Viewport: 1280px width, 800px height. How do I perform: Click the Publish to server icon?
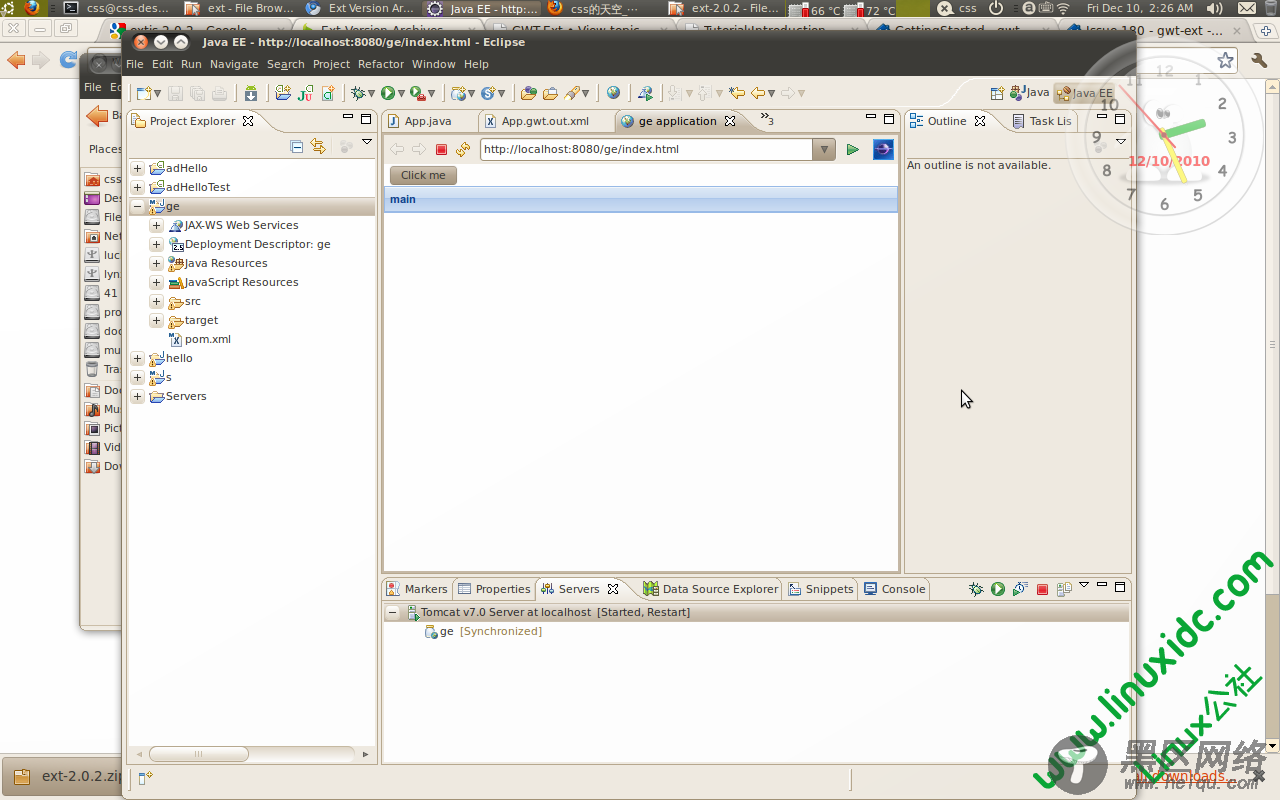1064,589
